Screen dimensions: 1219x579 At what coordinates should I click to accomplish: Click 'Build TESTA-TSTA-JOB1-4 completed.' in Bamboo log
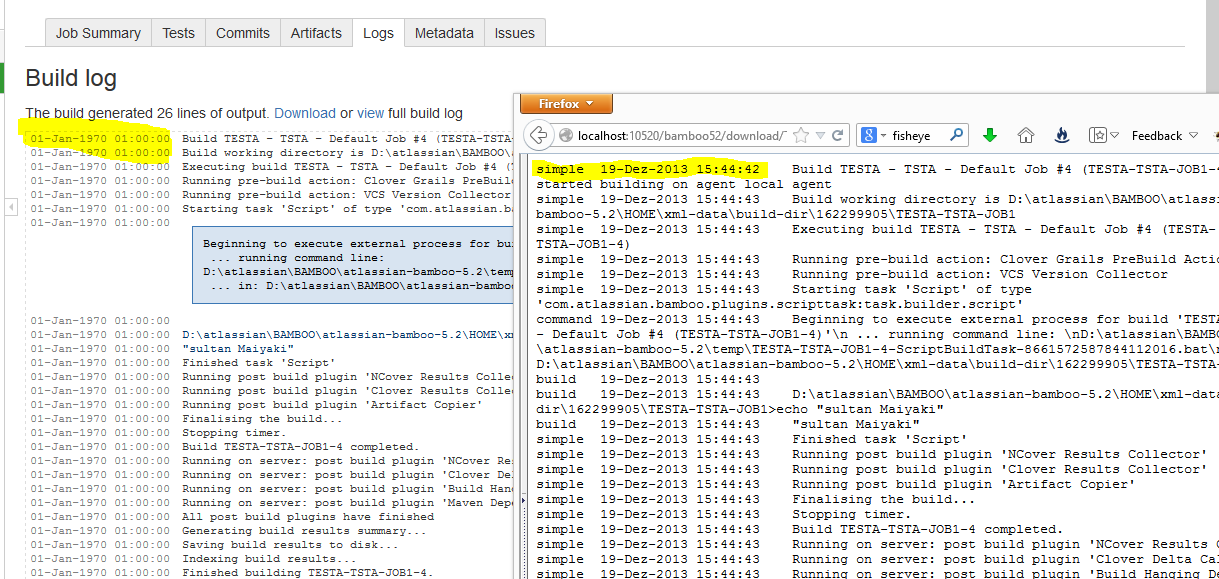(300, 447)
